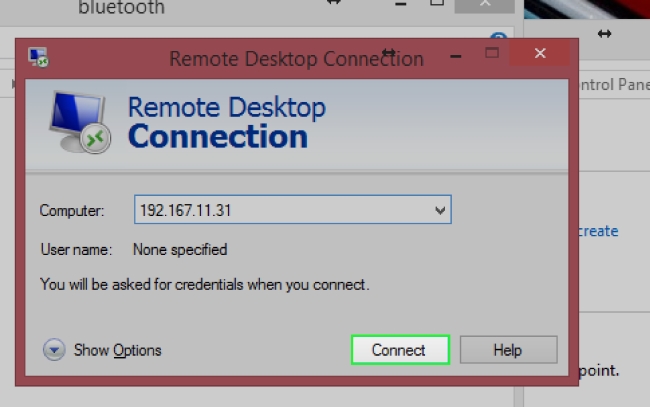Click the double-arrow icon below the thumbnail
This screenshot has height=407, width=650.
604,34
